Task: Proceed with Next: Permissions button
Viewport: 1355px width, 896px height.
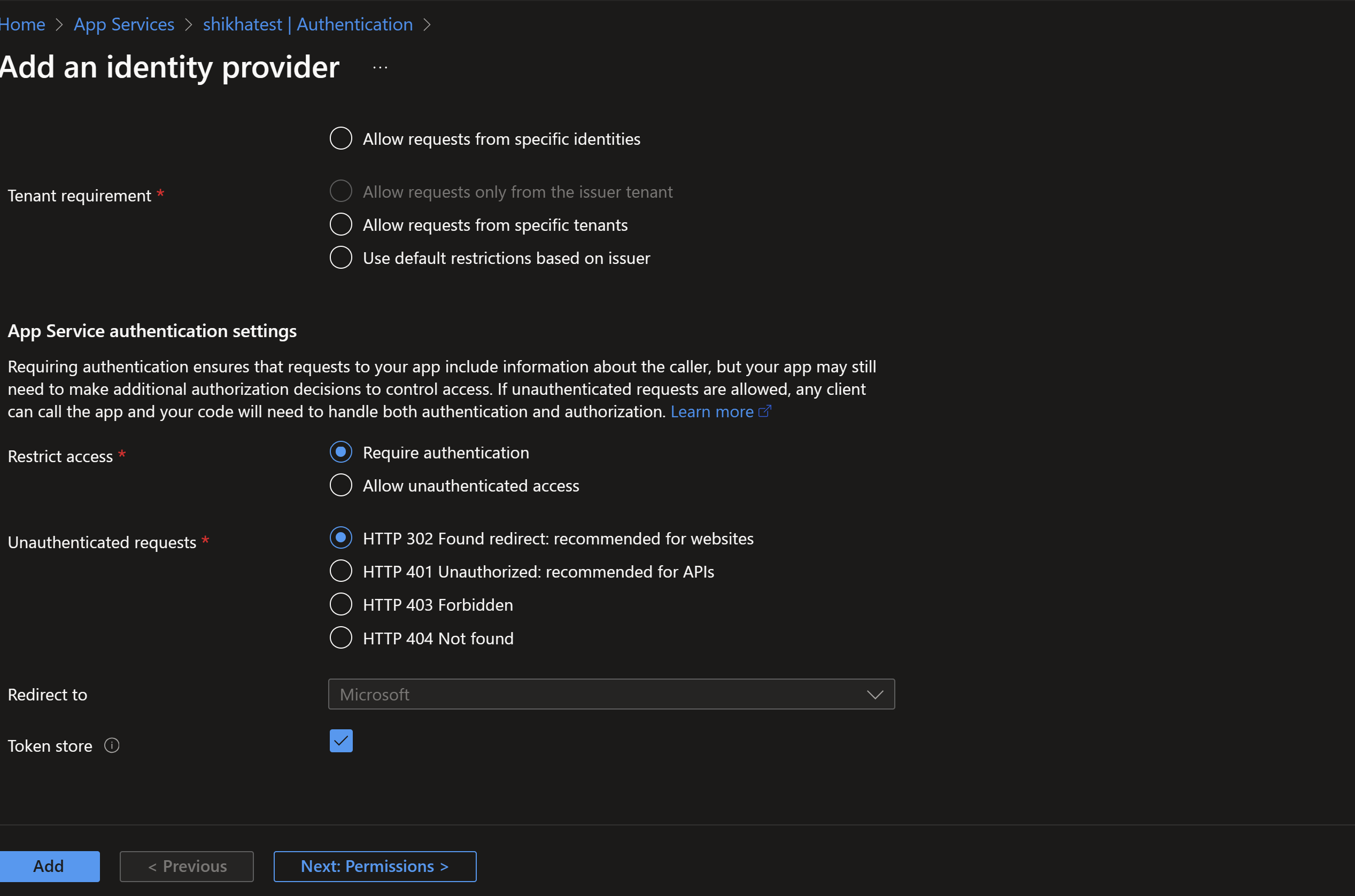Action: point(374,866)
